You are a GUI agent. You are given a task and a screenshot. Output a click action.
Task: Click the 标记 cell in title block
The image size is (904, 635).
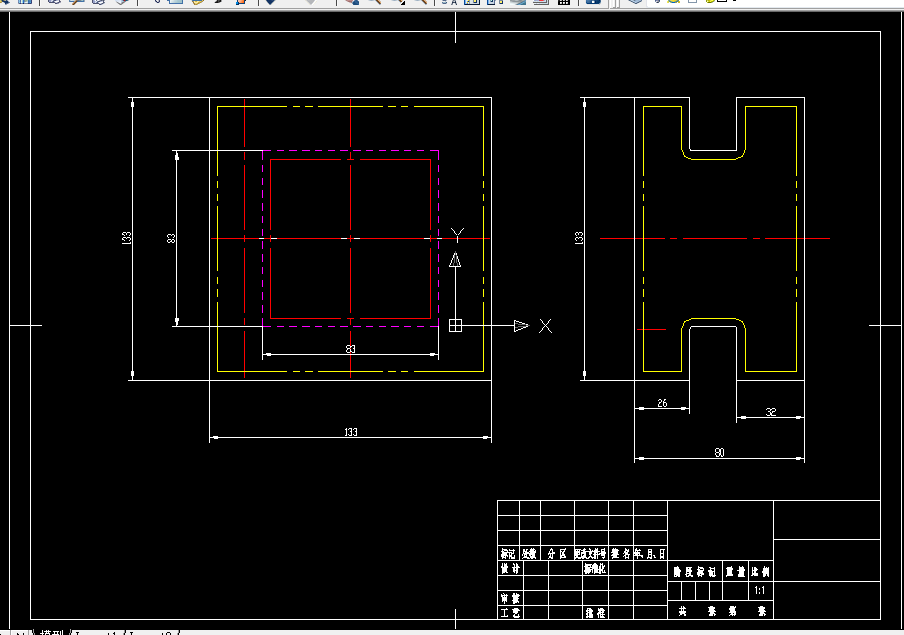tap(508, 554)
